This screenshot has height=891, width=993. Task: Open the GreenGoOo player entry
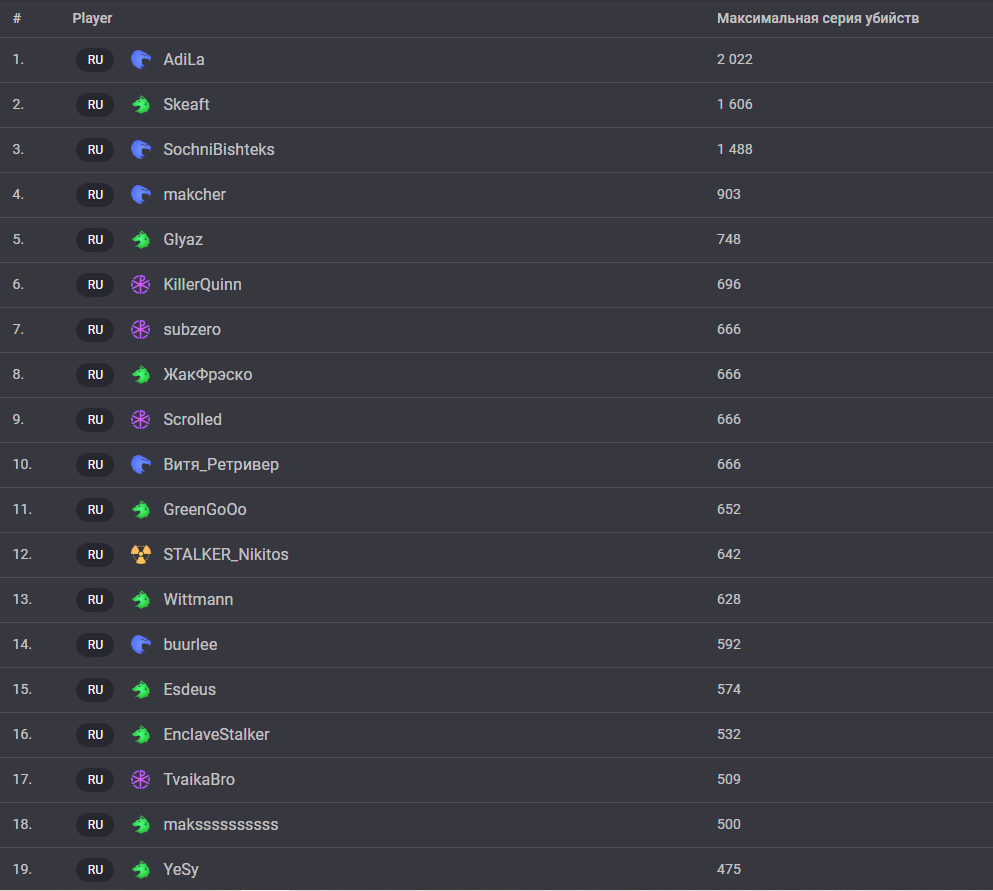point(204,510)
